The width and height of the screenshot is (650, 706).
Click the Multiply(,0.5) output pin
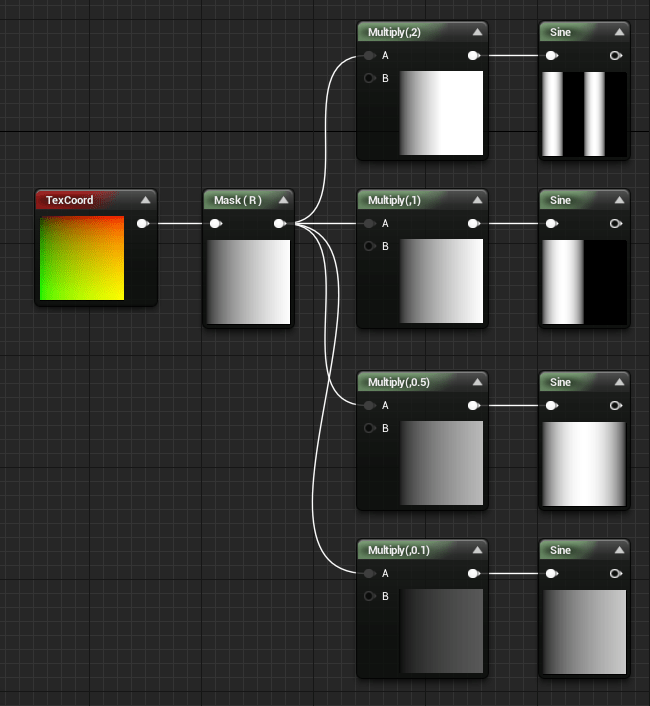coord(472,405)
